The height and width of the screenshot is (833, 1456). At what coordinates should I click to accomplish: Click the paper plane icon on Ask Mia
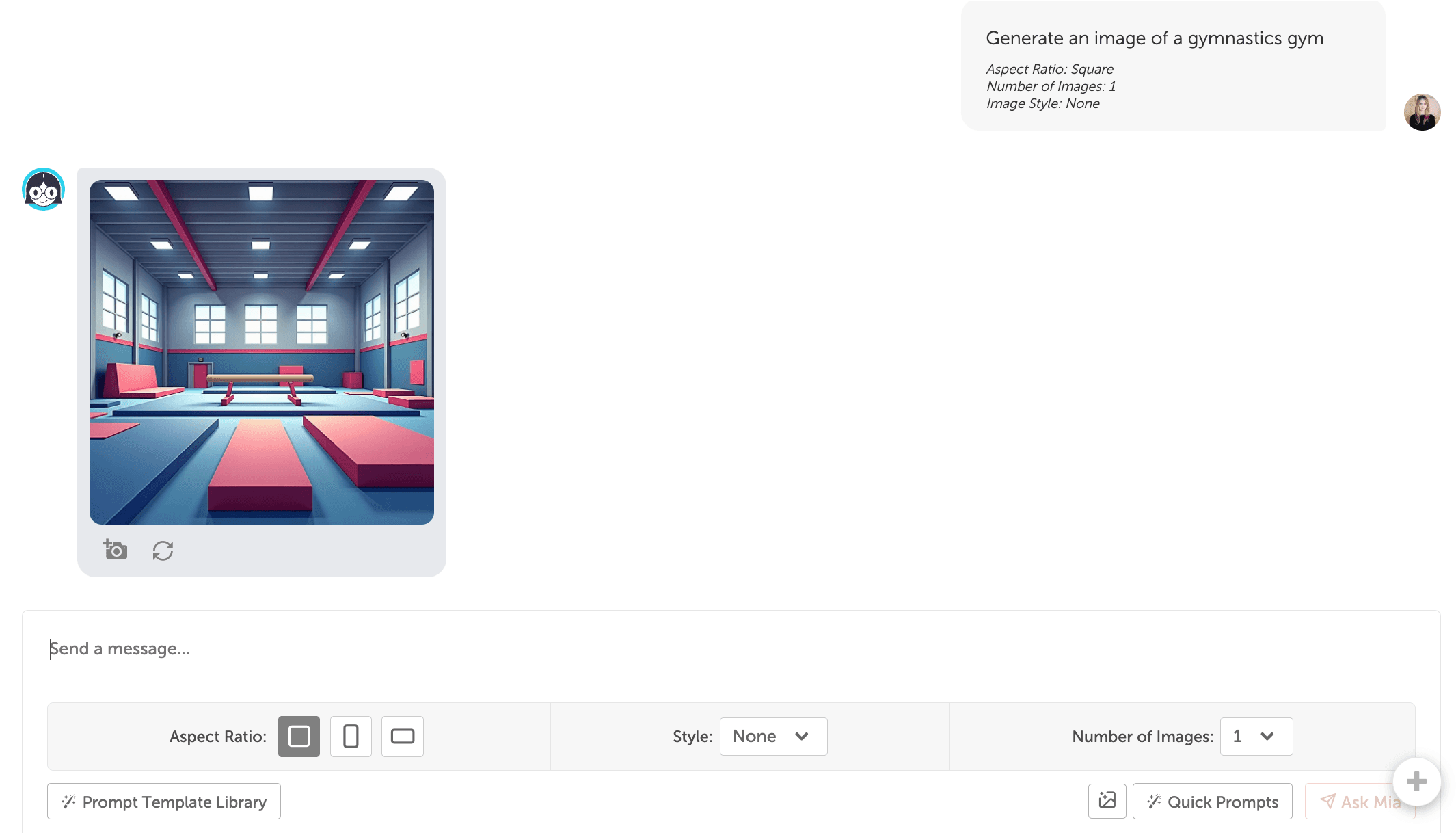click(1327, 802)
